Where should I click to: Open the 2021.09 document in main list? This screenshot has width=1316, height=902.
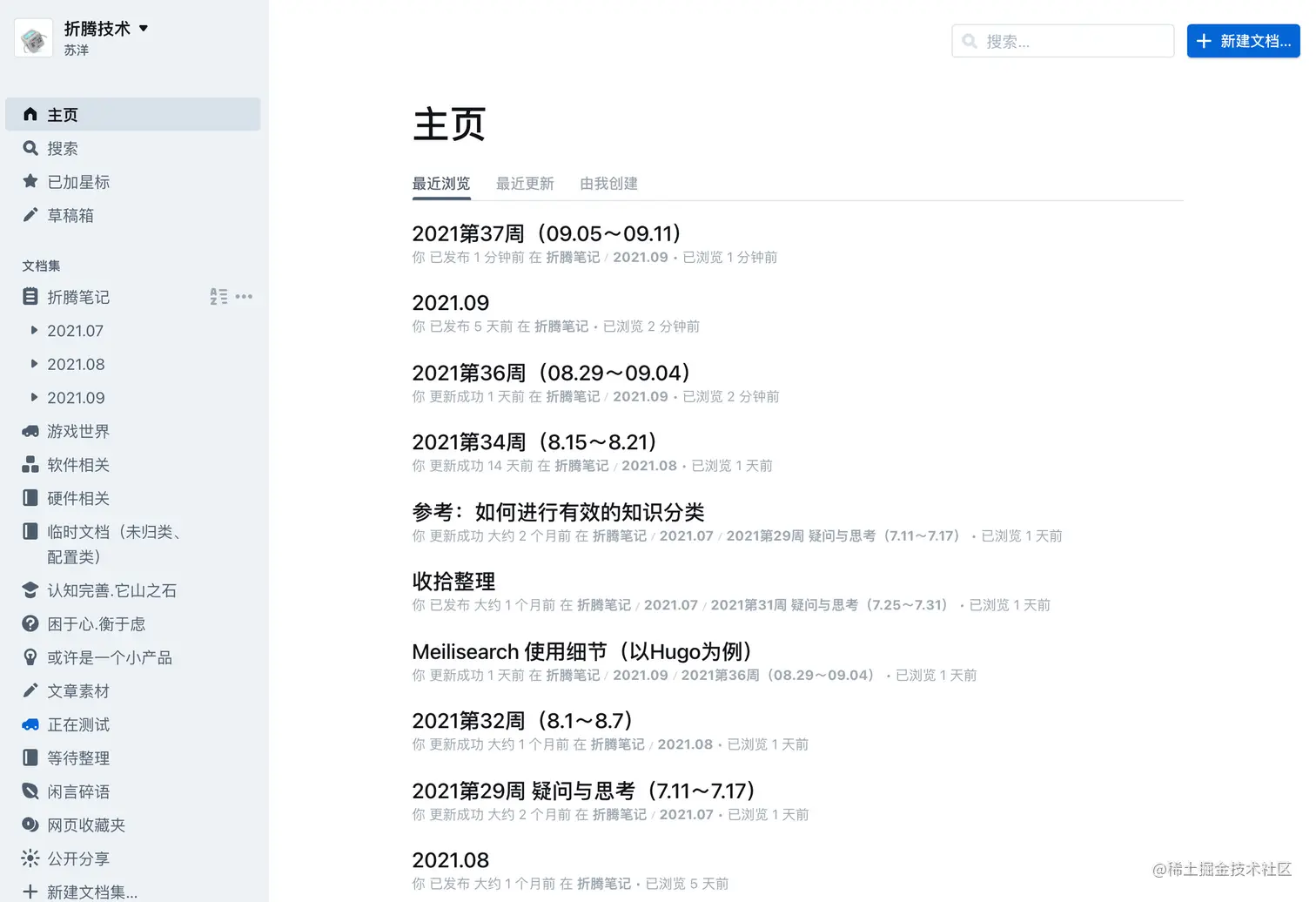451,303
